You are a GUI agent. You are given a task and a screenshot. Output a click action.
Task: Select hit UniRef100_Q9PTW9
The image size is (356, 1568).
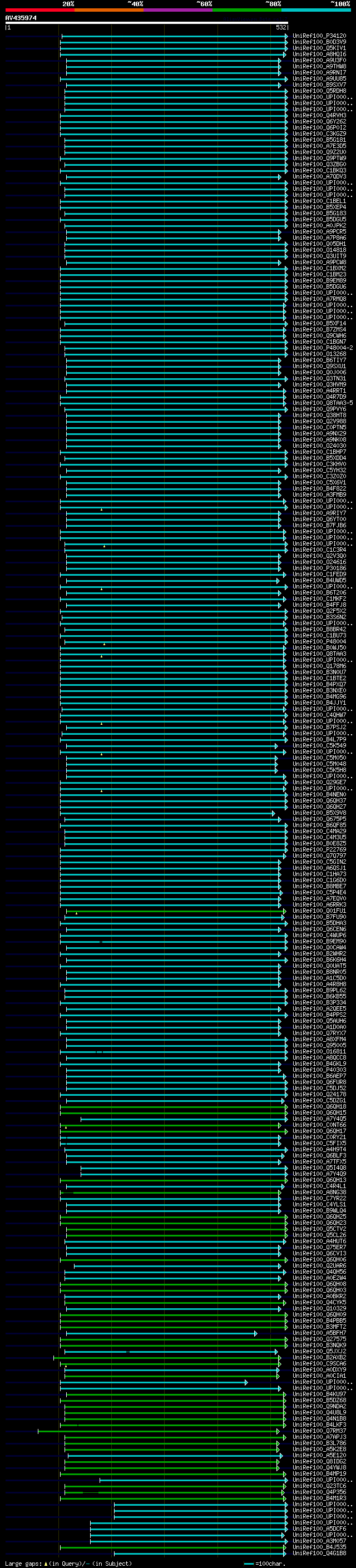(x=319, y=159)
